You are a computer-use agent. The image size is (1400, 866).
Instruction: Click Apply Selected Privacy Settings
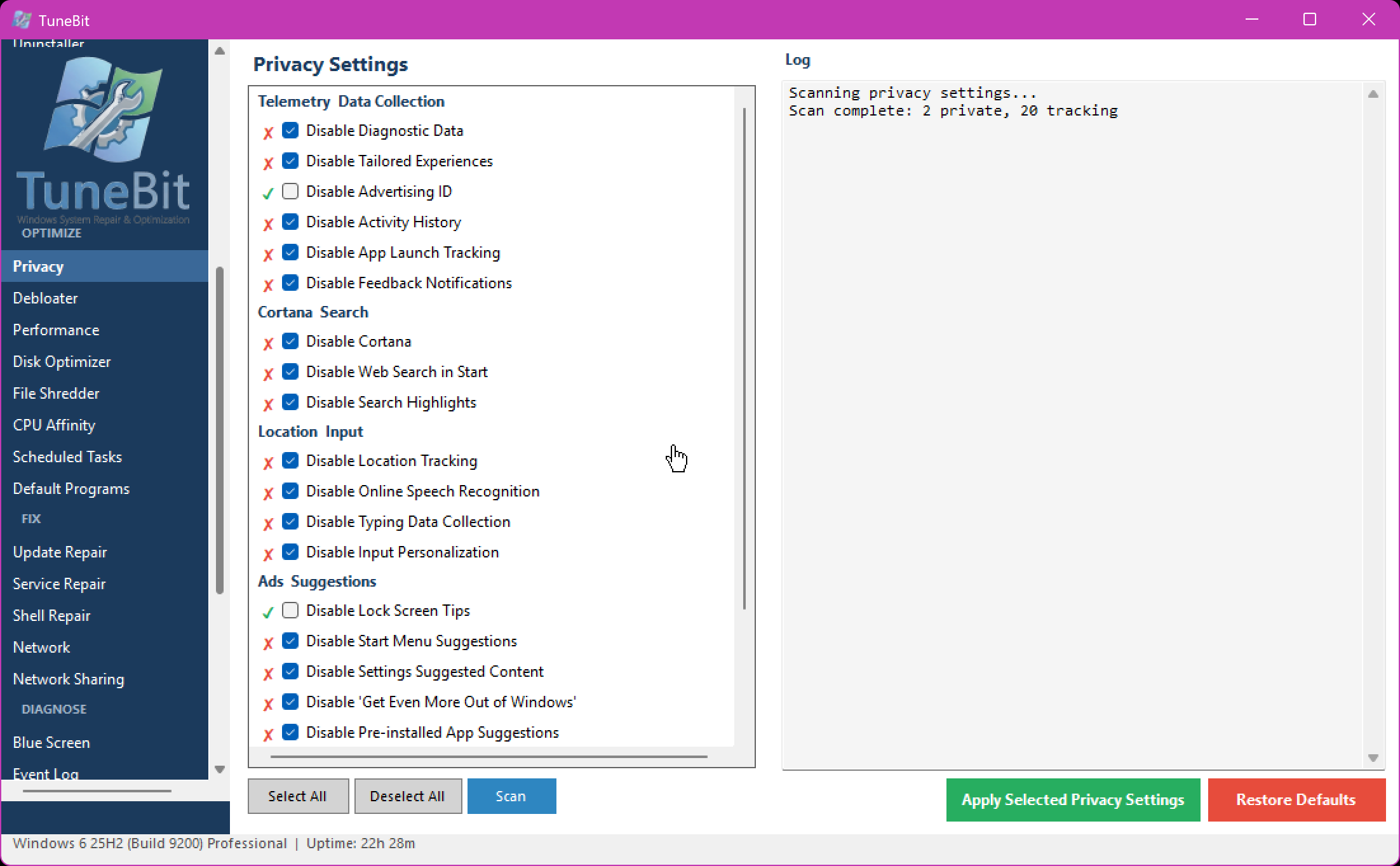coord(1073,800)
